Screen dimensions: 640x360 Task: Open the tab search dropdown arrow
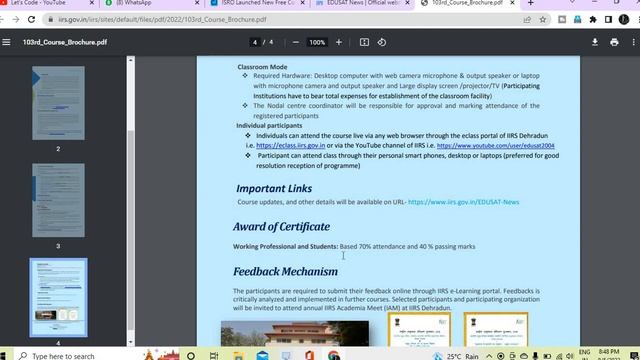(572, 2)
